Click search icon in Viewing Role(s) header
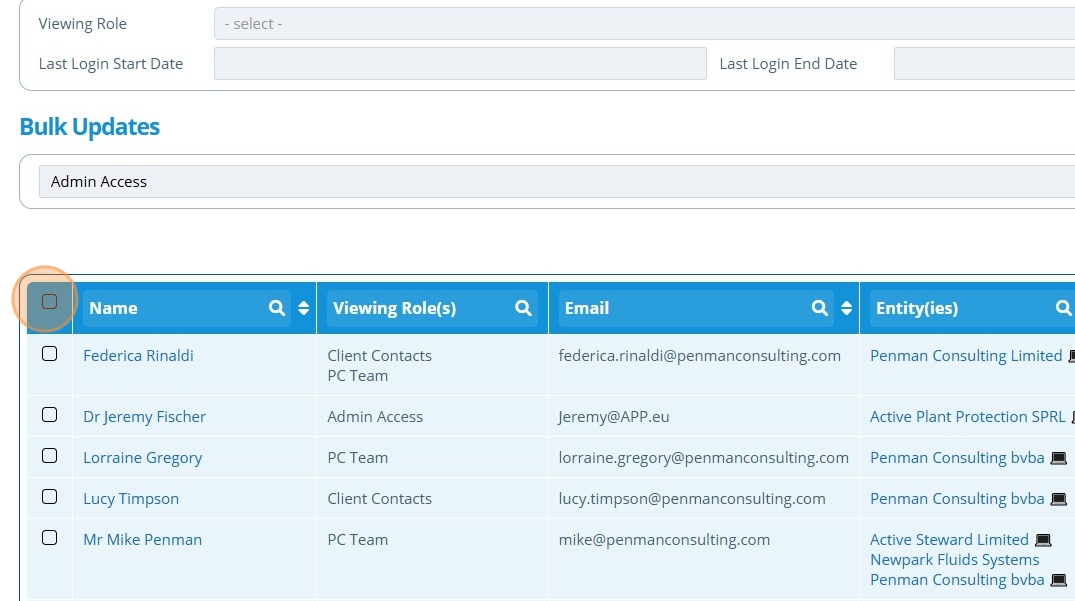This screenshot has height=601, width=1075. (x=523, y=308)
